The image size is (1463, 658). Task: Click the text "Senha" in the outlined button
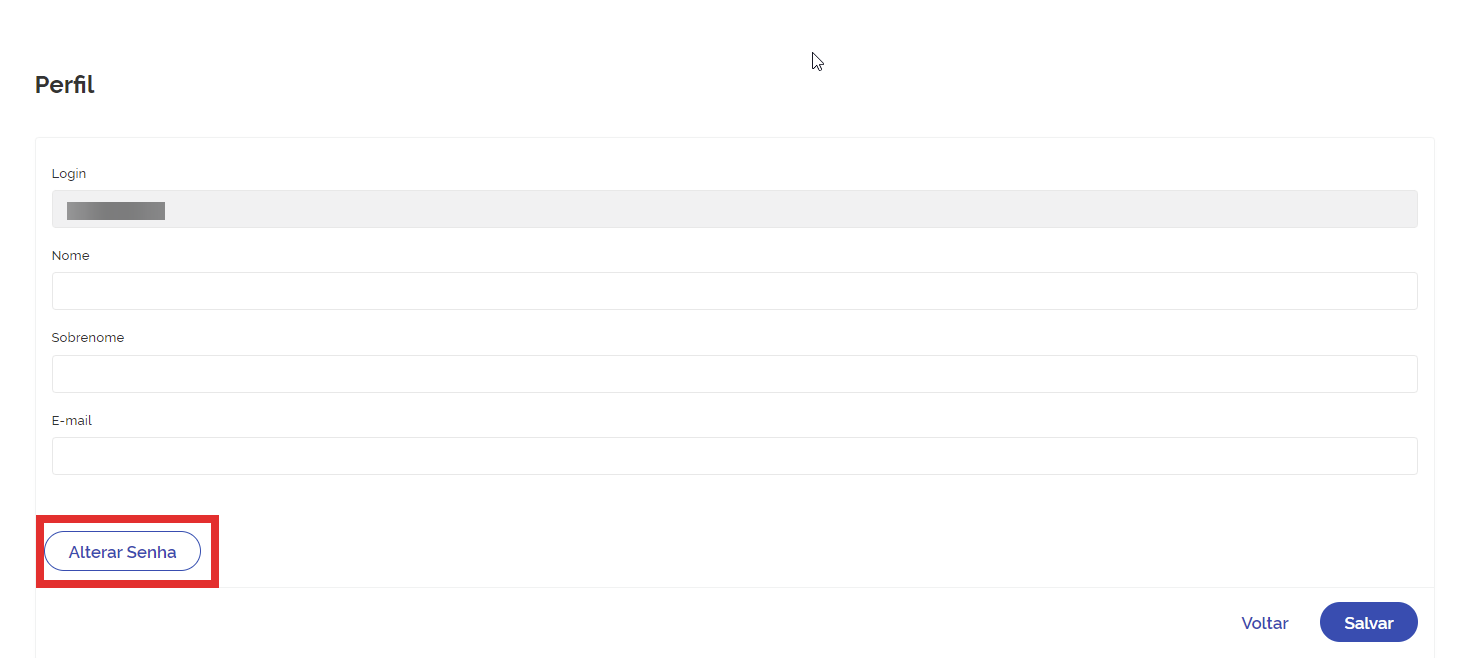click(x=152, y=552)
